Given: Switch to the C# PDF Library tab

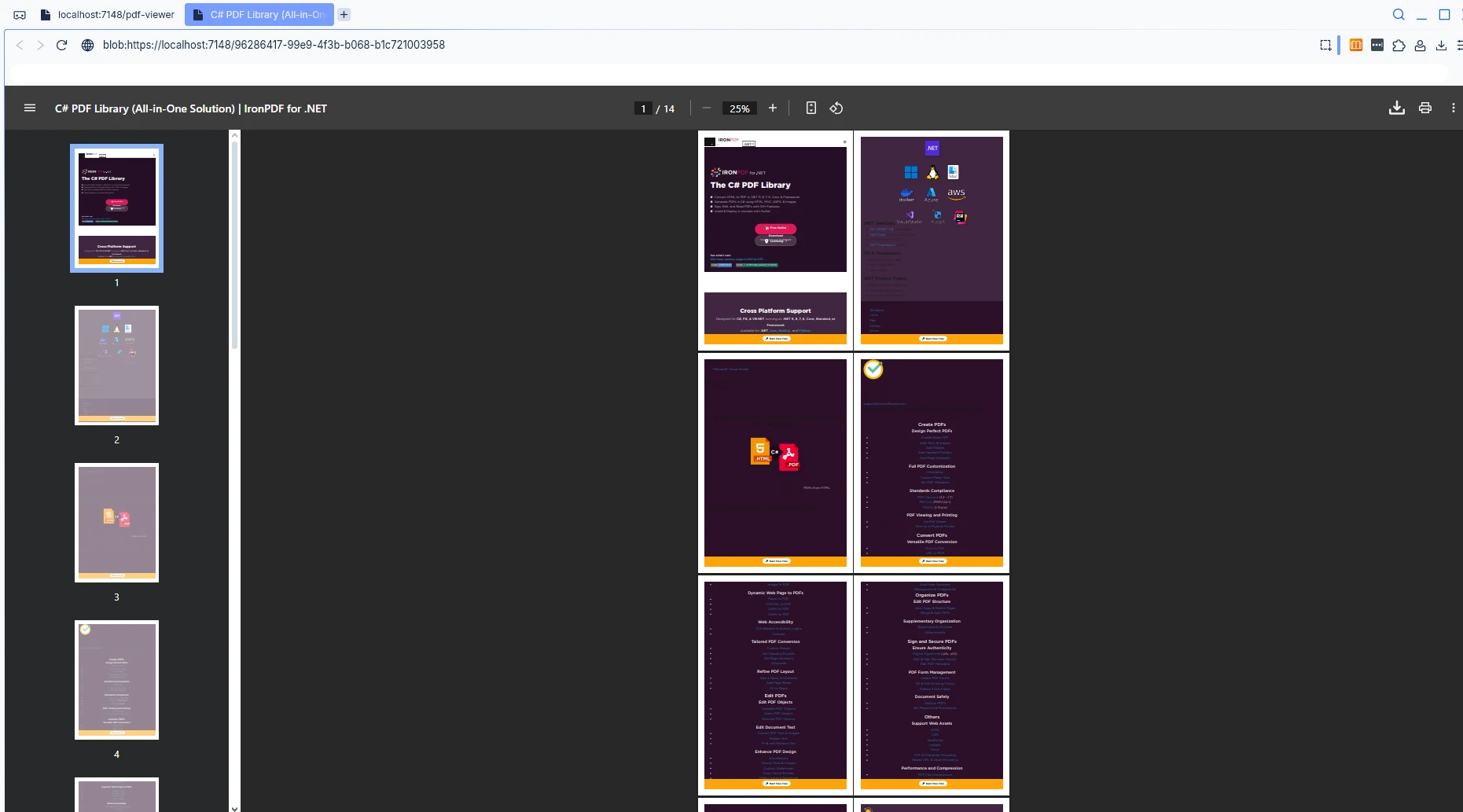Looking at the screenshot, I should (259, 14).
